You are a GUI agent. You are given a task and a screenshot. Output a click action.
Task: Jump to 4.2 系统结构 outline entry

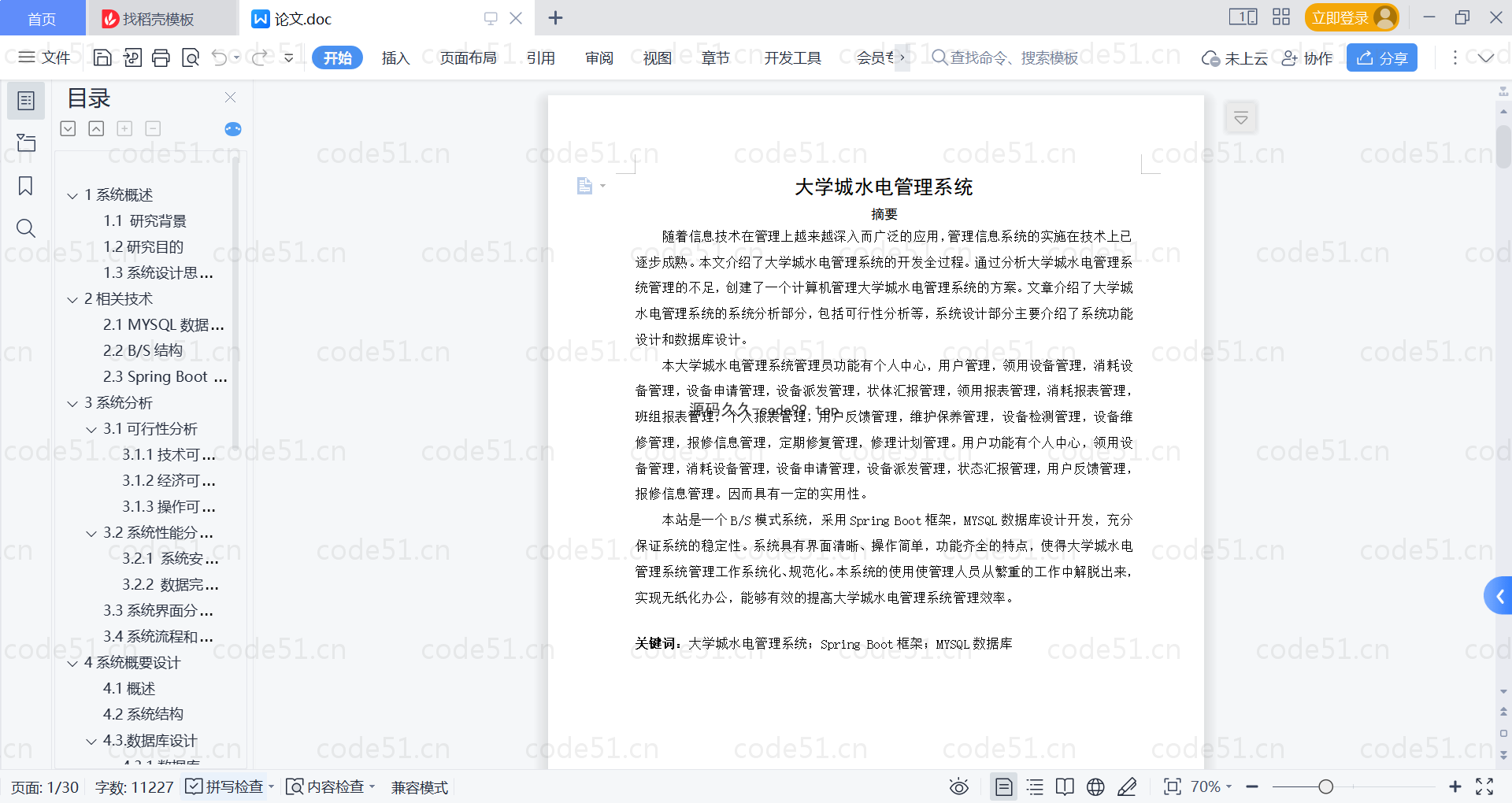(143, 715)
